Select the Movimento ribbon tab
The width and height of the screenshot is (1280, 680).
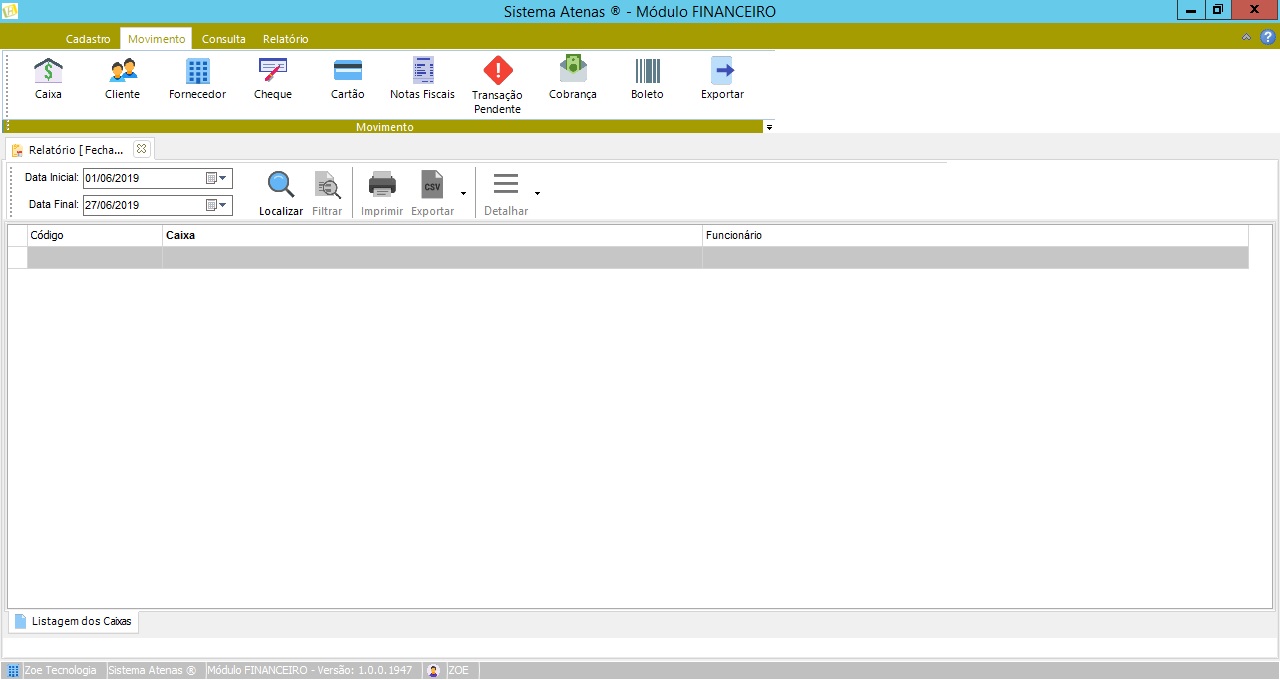coord(156,39)
